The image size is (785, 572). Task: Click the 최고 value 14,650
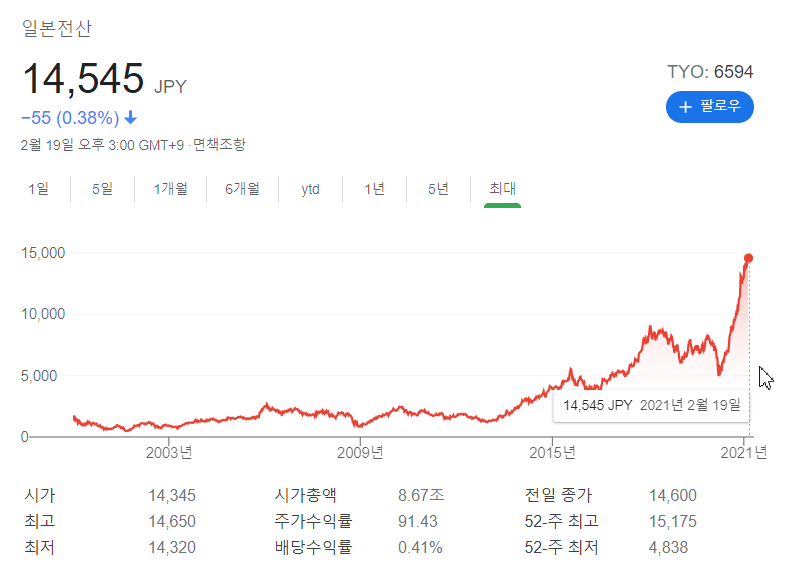(x=172, y=521)
